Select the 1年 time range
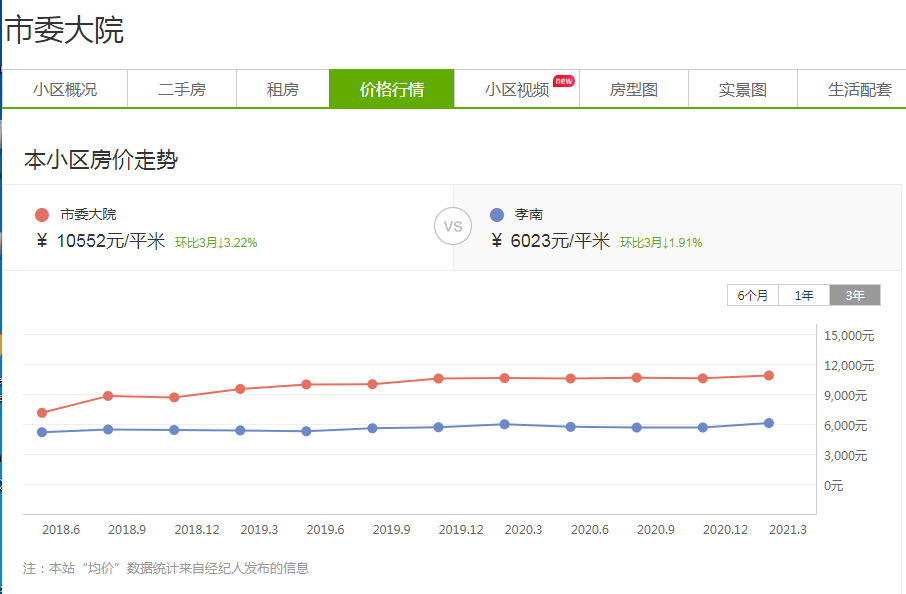 click(804, 295)
